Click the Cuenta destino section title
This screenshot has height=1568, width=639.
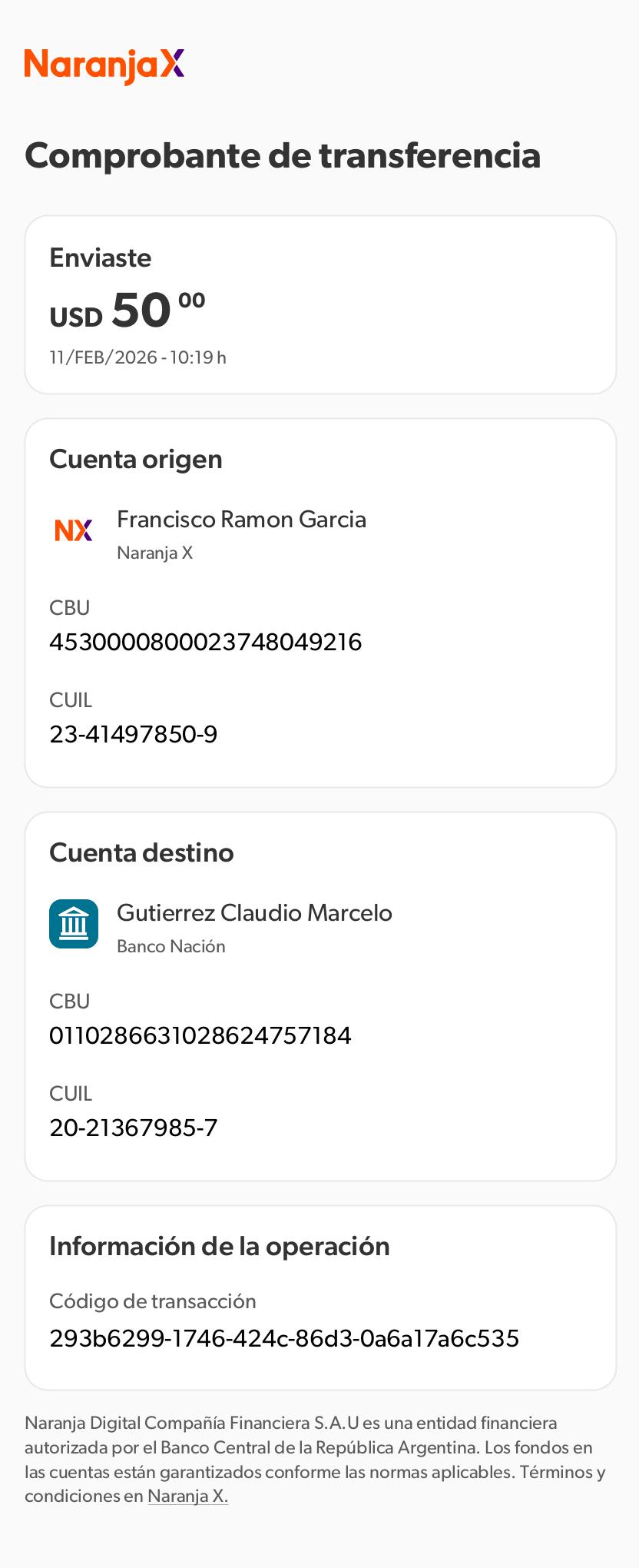[141, 852]
